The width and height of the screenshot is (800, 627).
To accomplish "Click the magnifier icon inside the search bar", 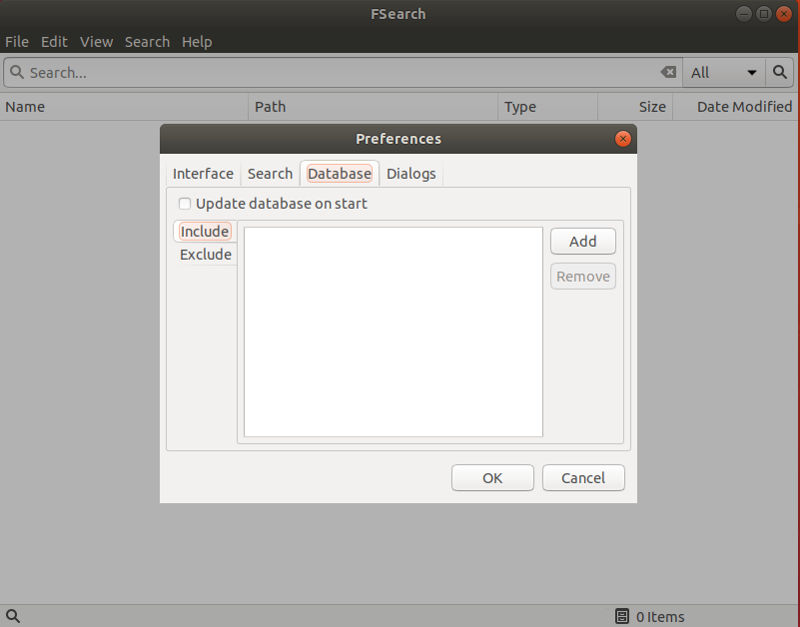I will (16, 72).
